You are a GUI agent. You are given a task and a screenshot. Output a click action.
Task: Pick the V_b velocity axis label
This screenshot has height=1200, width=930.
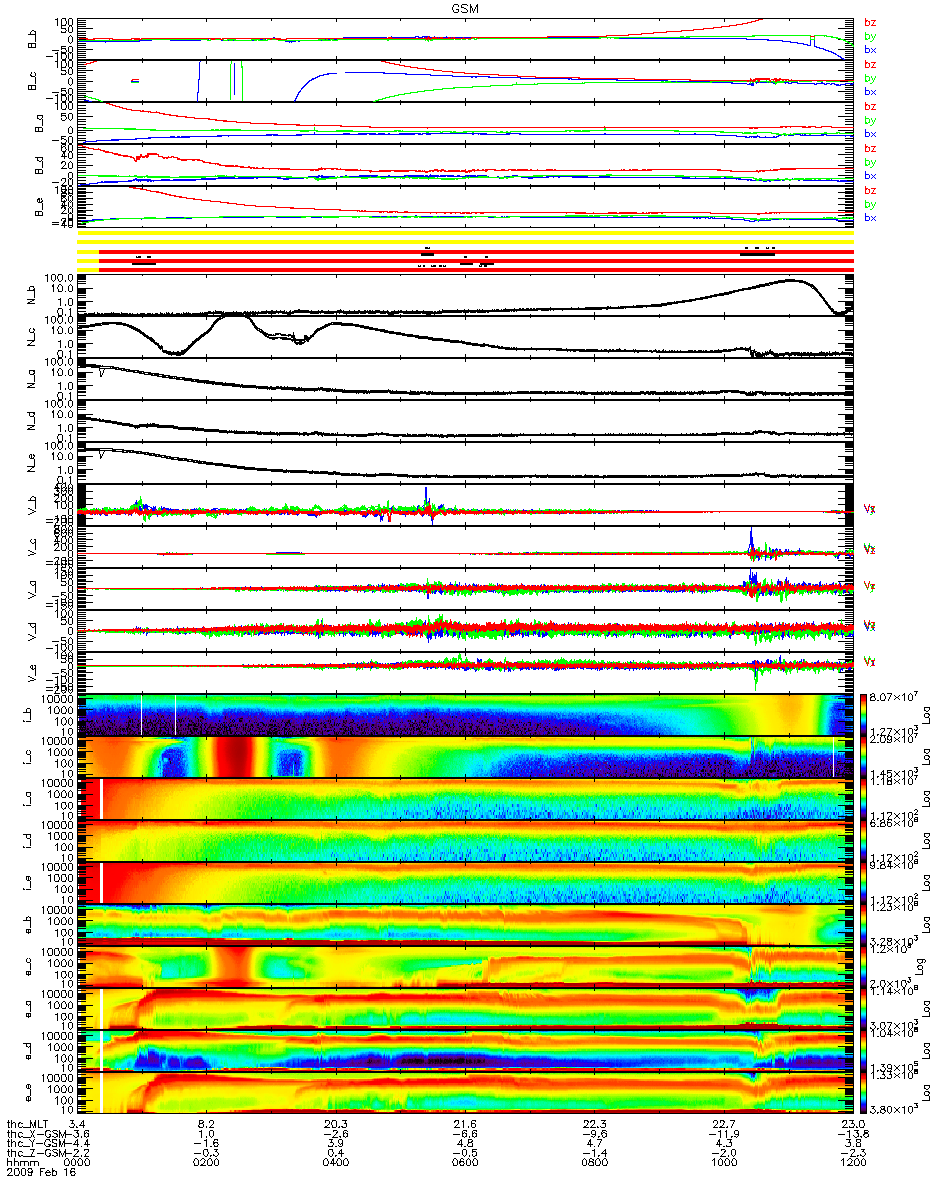point(30,506)
